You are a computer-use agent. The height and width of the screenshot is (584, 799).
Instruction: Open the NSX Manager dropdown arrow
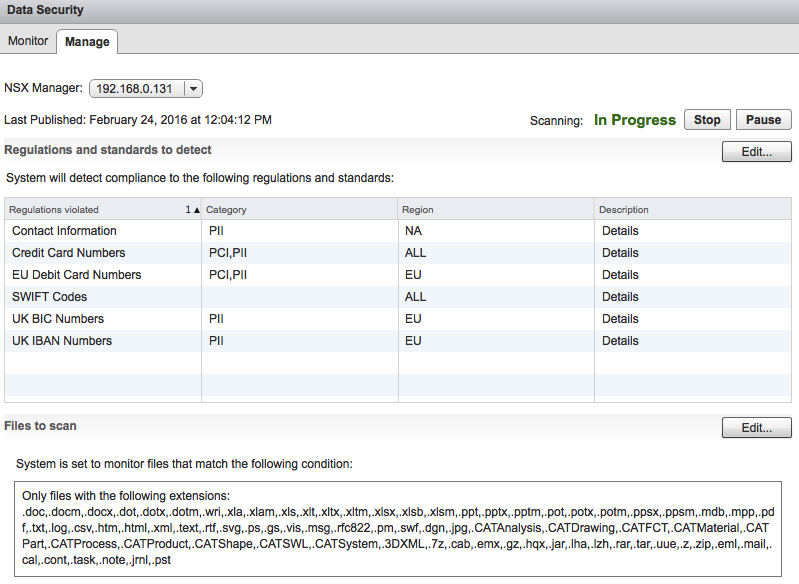193,89
